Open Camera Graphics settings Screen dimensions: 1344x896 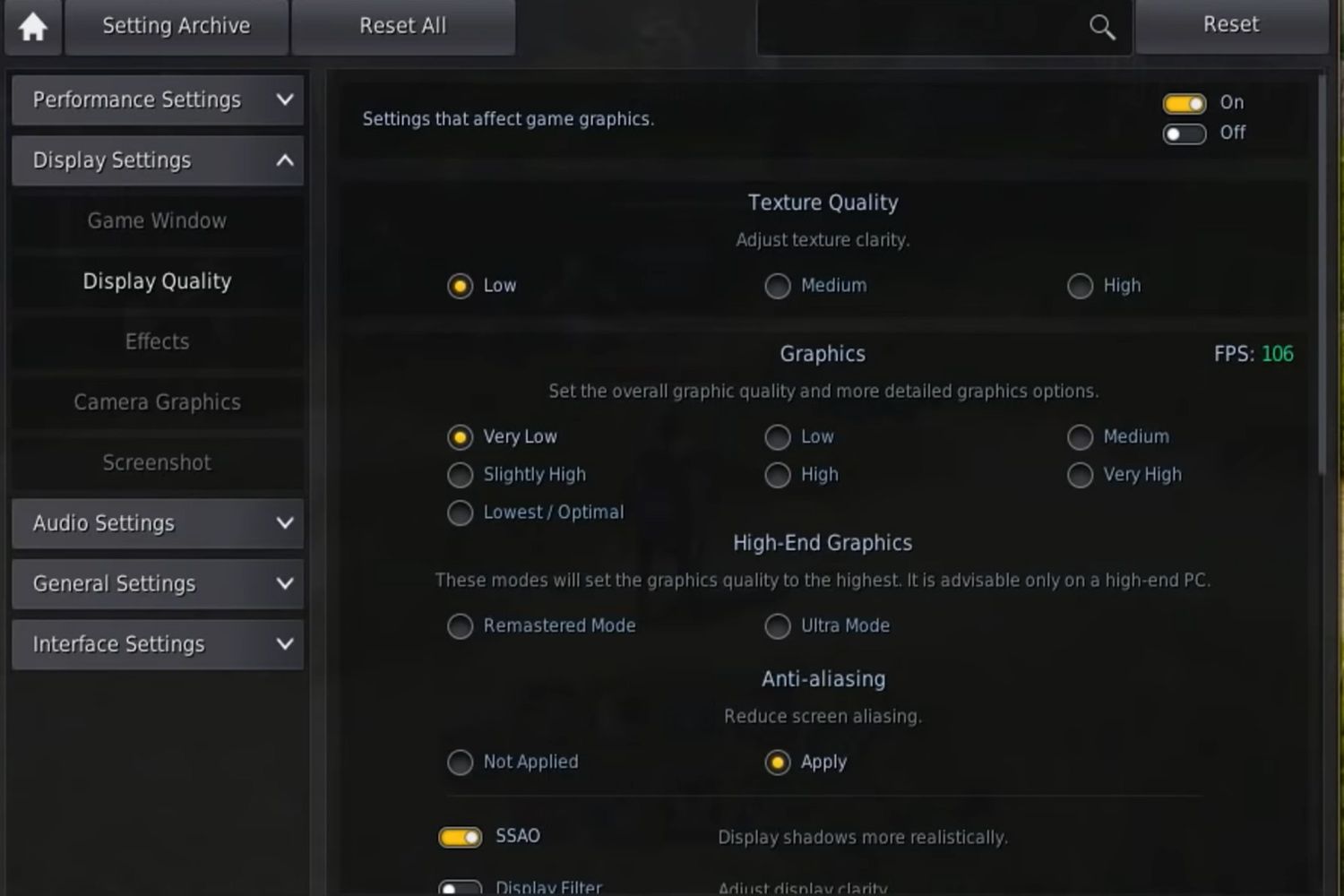[x=157, y=401]
